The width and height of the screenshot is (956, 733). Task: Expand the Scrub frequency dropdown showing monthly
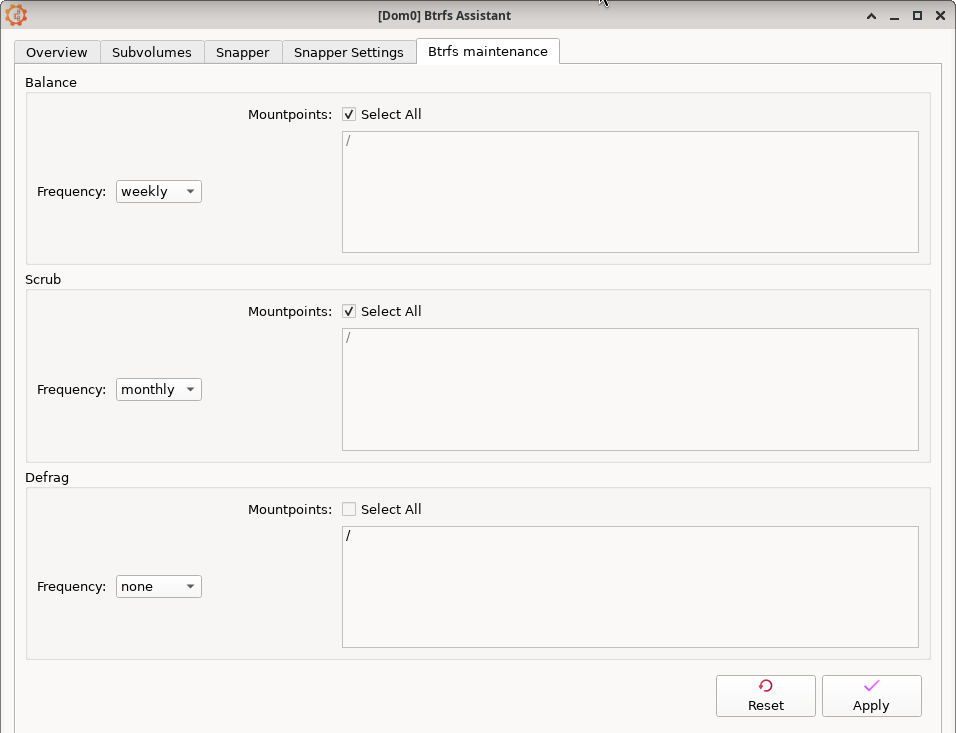(x=159, y=390)
